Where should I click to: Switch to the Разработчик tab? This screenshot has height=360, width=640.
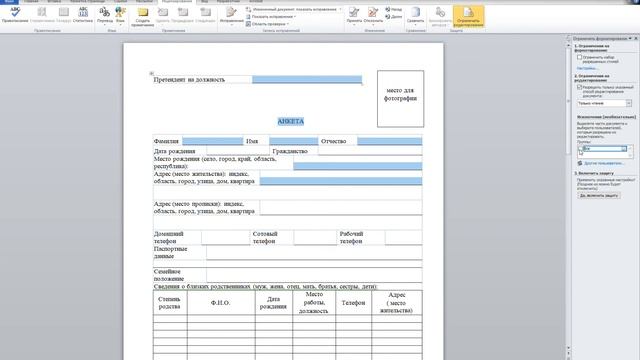pyautogui.click(x=229, y=2)
